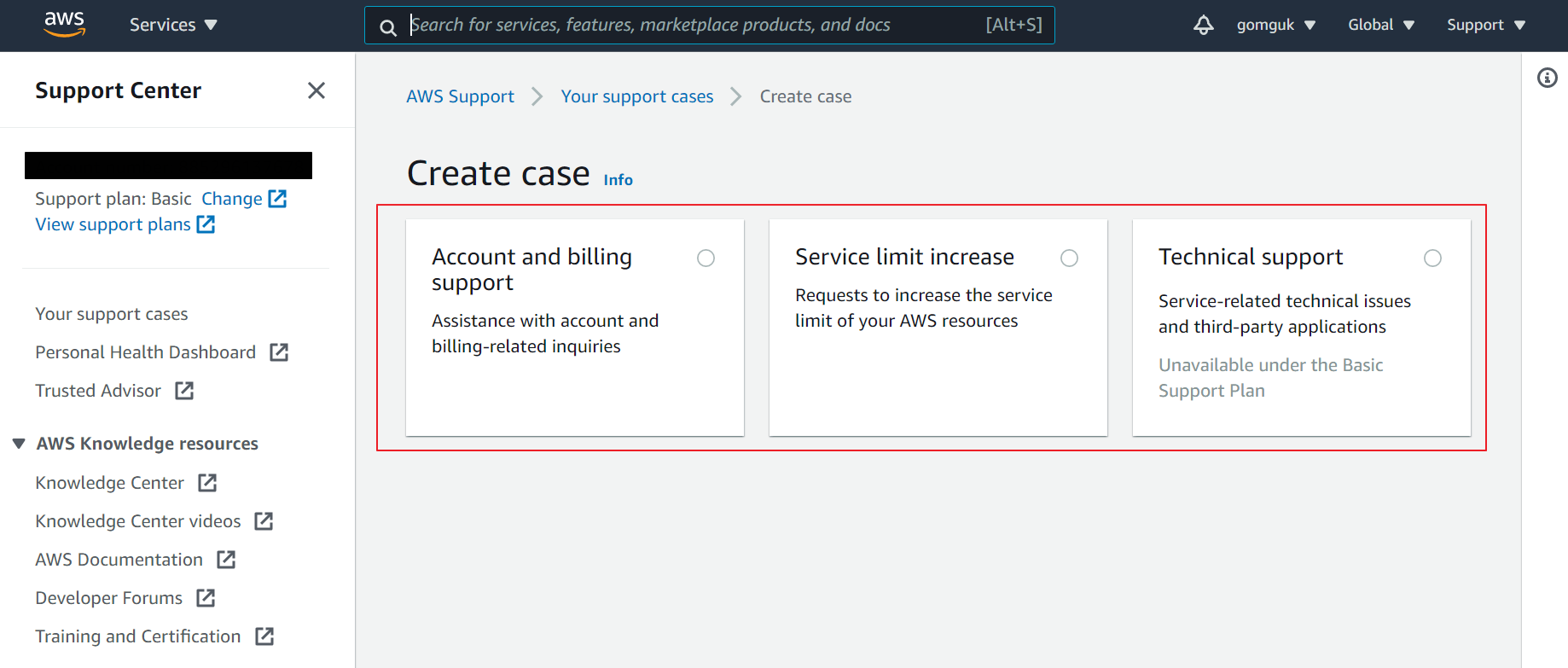The image size is (1568, 668).
Task: Click the Technical support card title
Action: 1251,257
